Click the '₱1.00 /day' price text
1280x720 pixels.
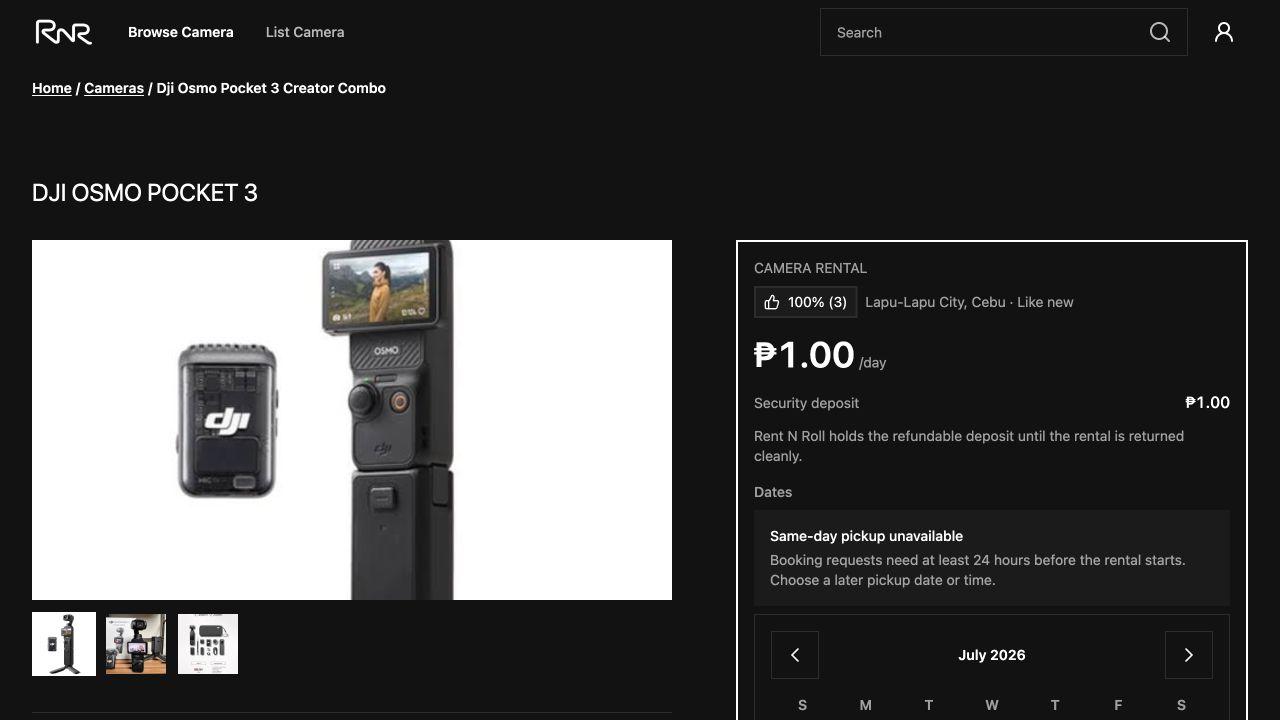pos(820,355)
